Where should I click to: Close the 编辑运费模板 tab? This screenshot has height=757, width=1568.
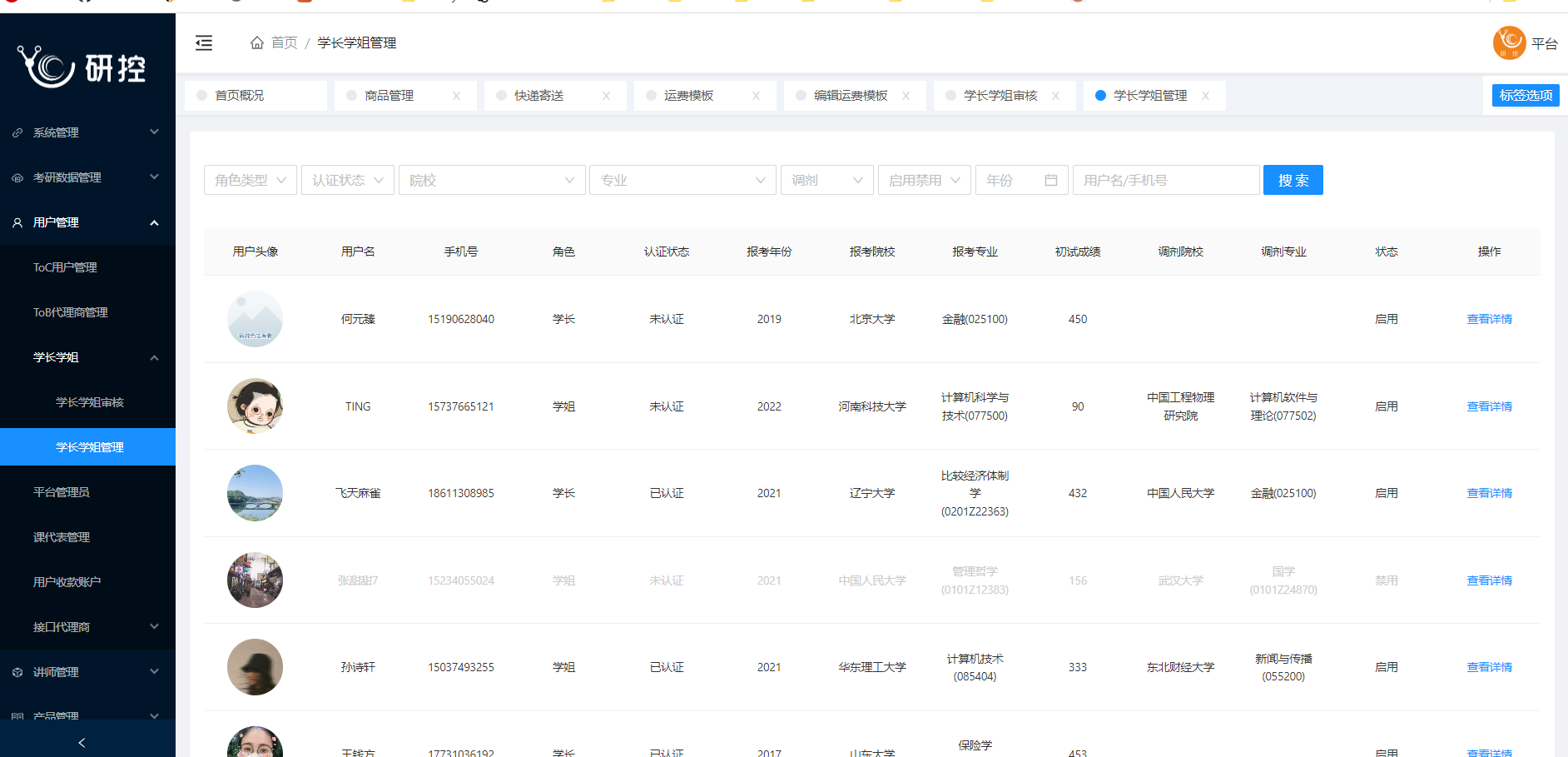click(906, 96)
